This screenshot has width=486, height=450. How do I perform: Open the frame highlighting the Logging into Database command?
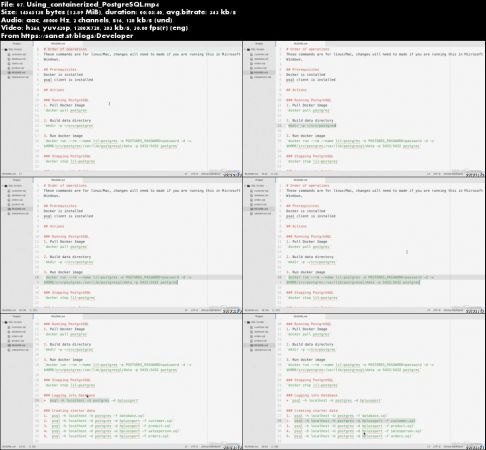(x=121, y=382)
